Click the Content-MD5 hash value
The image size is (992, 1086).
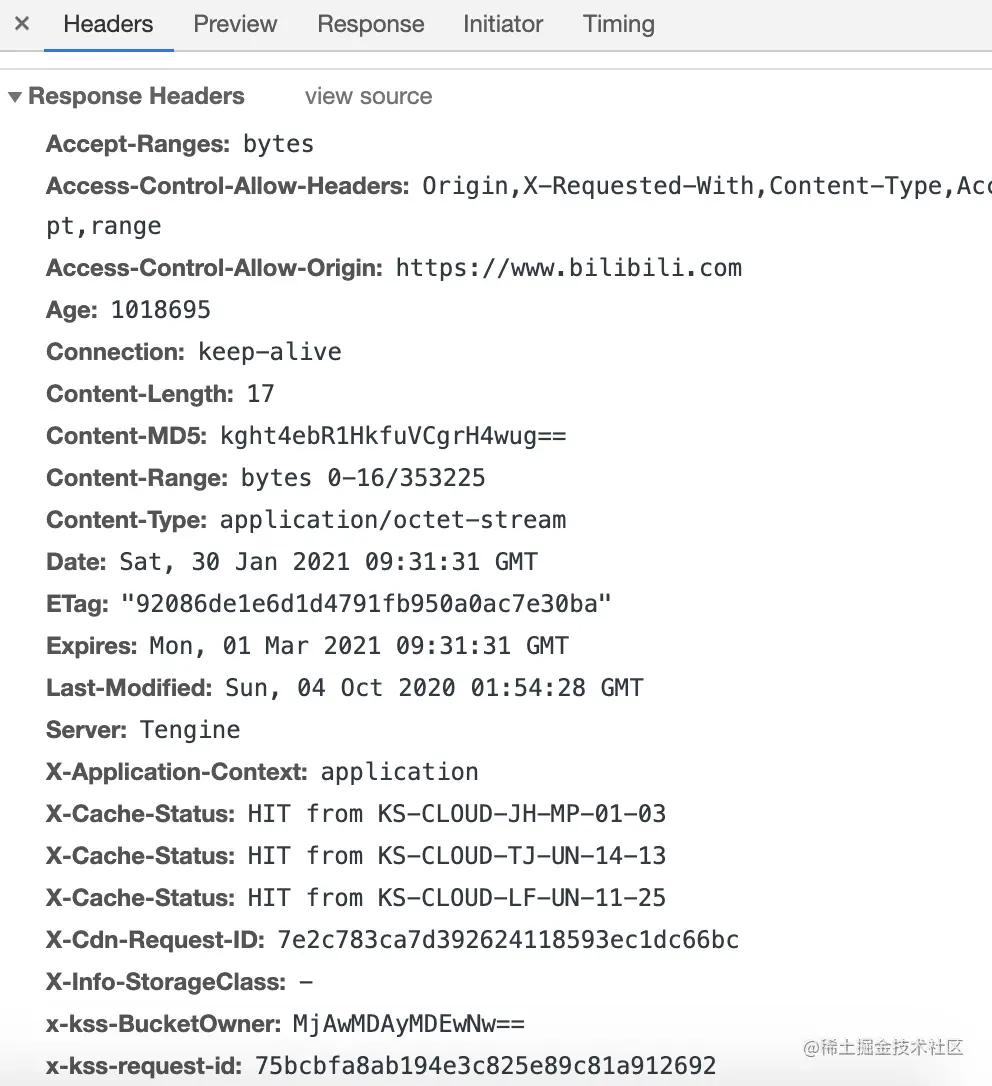pos(393,436)
